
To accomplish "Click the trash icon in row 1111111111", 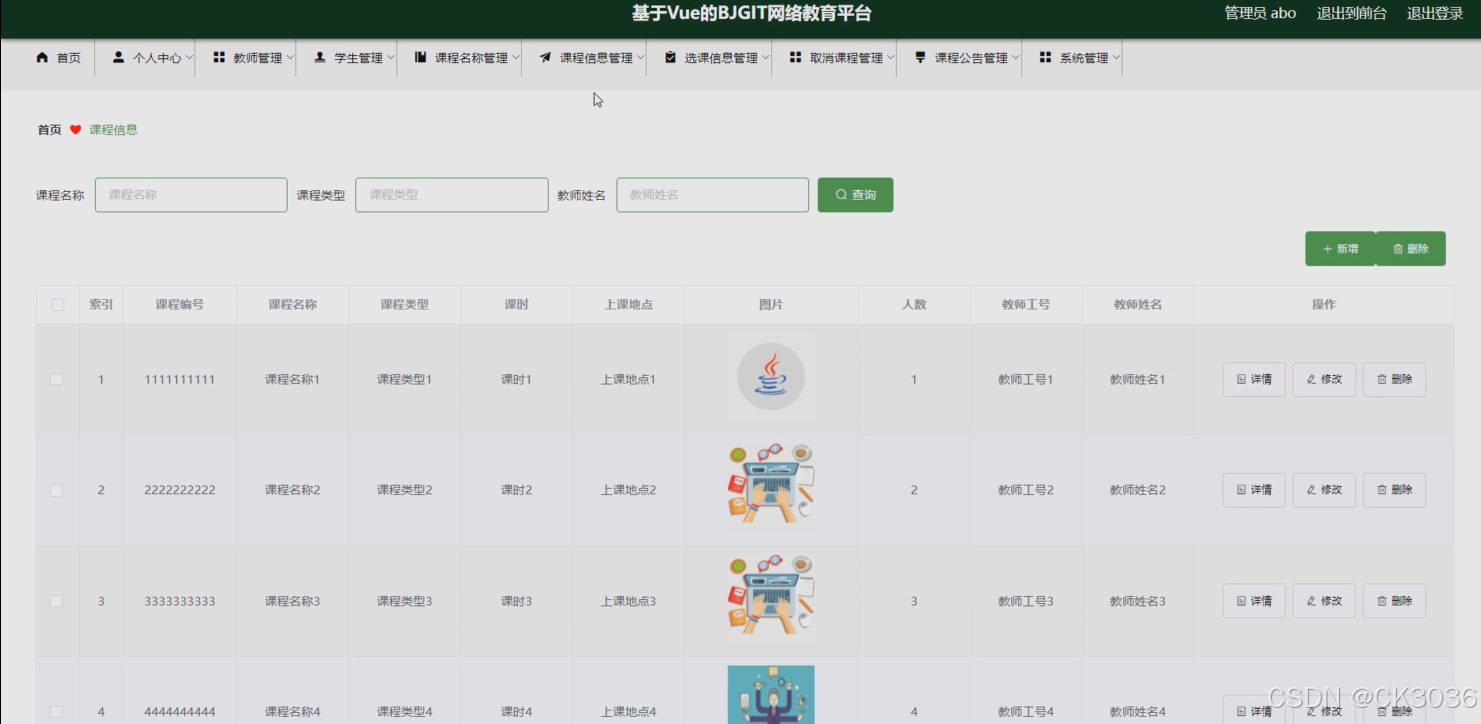I will pyautogui.click(x=1381, y=380).
